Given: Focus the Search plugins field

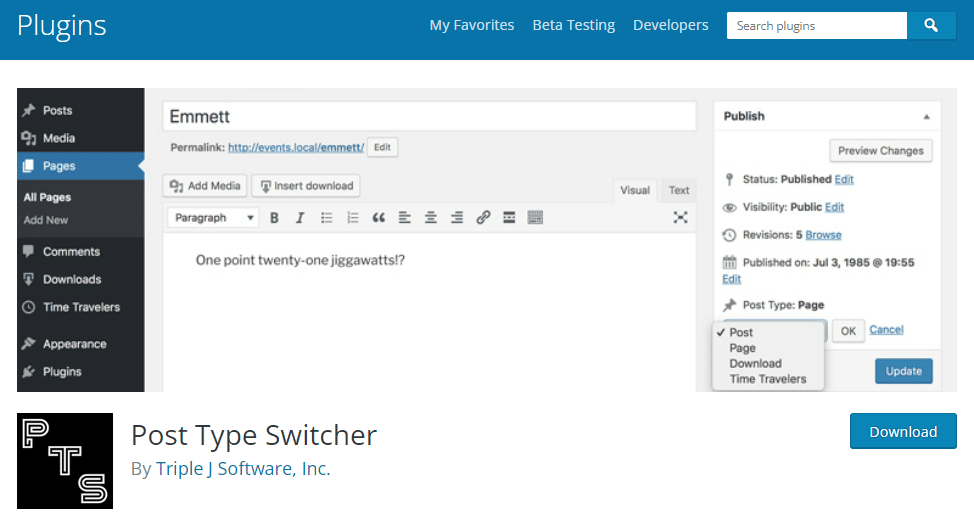Looking at the screenshot, I should pyautogui.click(x=817, y=25).
